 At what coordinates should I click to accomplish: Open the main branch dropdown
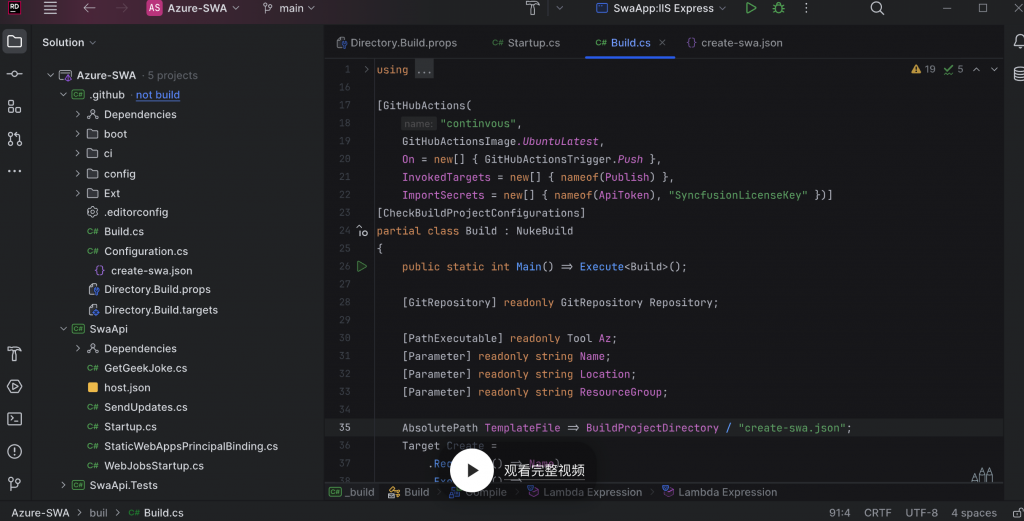click(289, 8)
